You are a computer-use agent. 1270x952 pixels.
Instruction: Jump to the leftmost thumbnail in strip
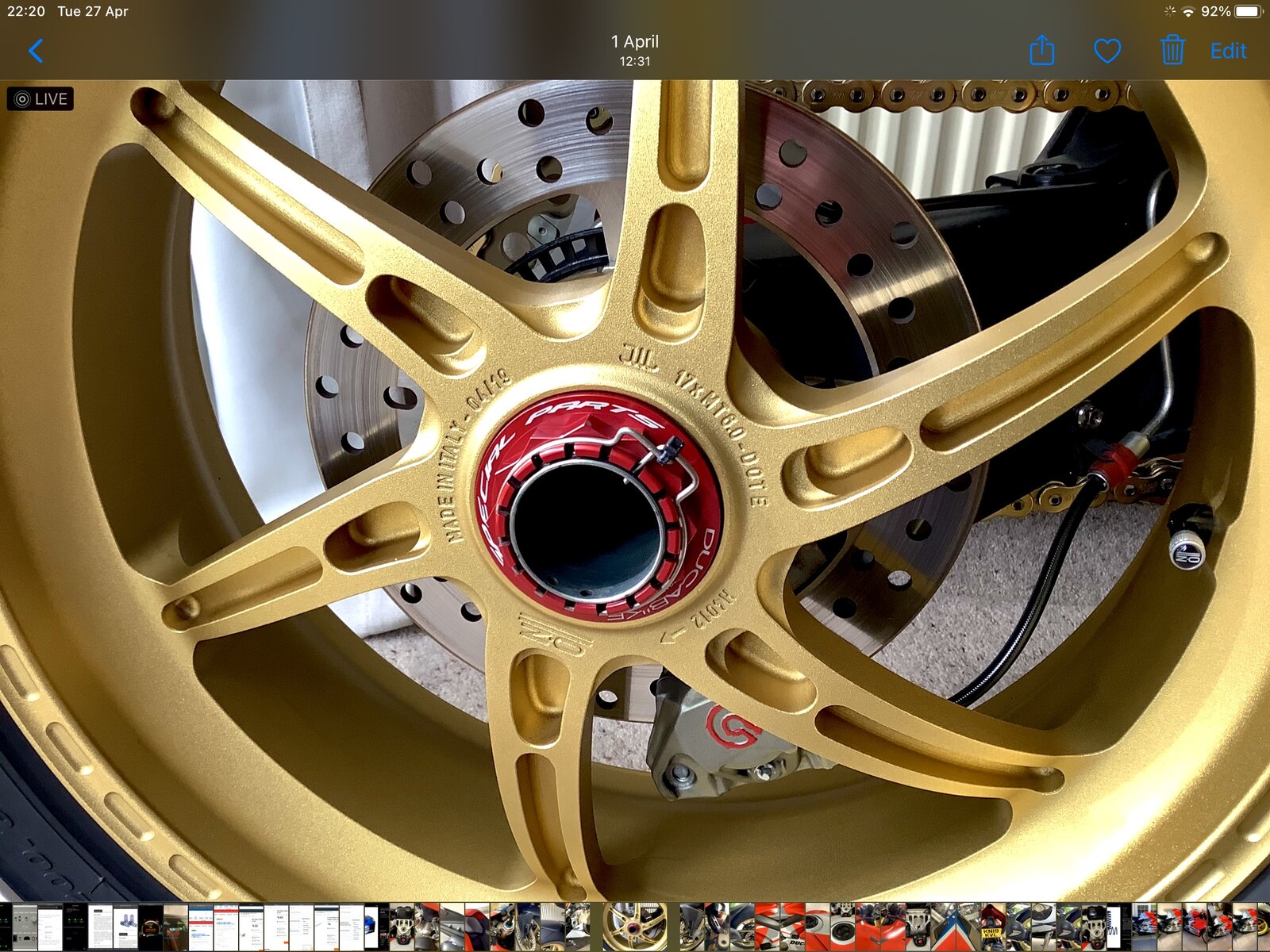coord(5,927)
